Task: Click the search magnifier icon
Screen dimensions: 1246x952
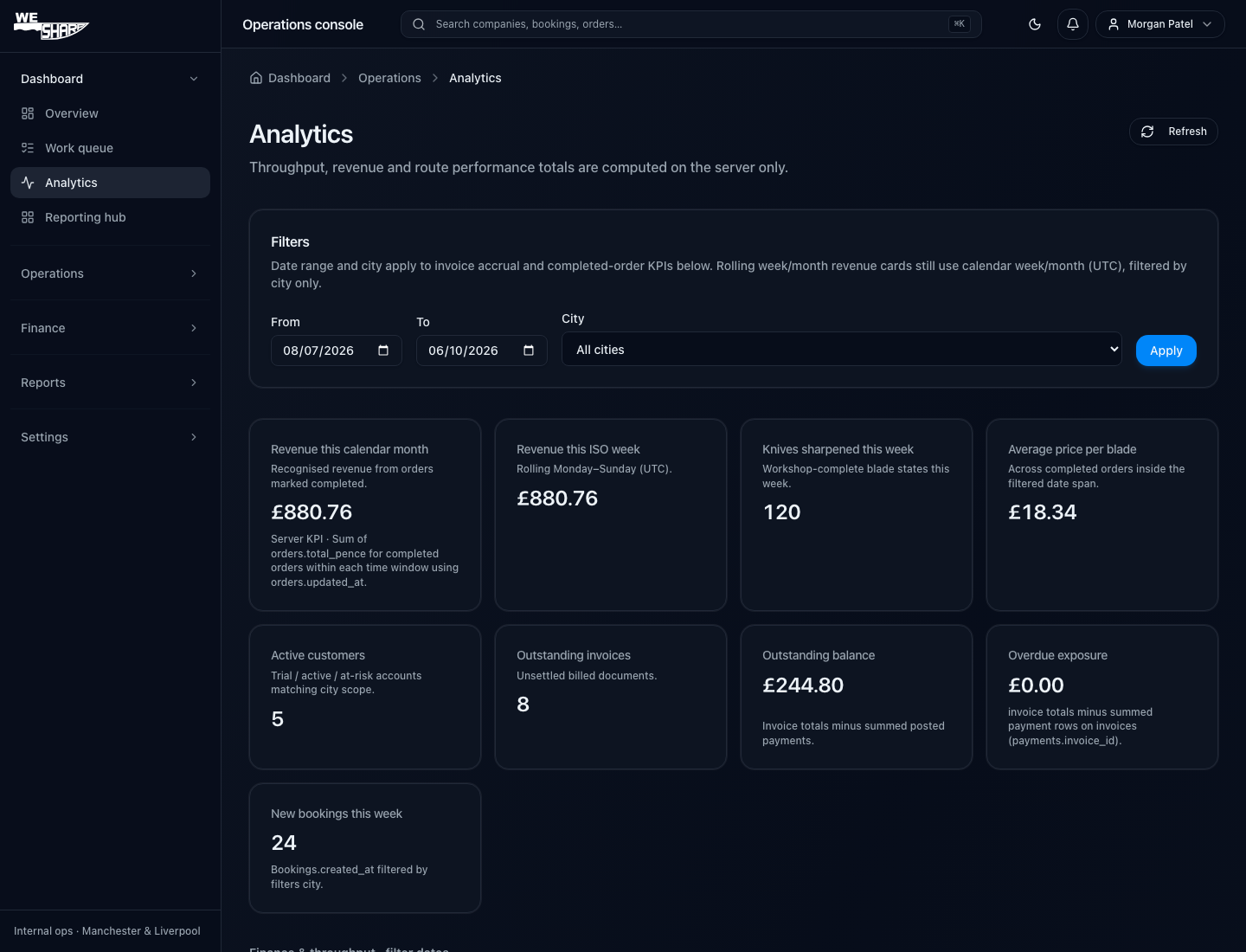Action: (x=419, y=24)
